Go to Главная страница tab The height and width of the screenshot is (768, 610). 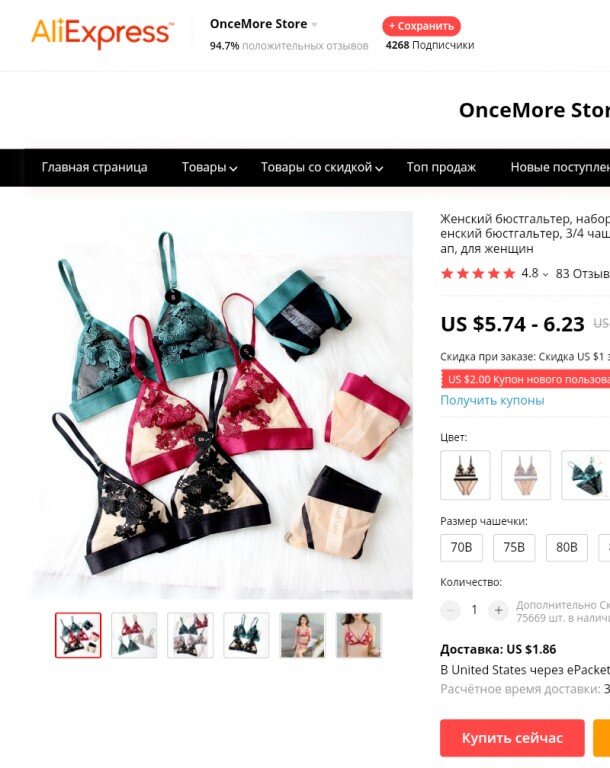click(94, 168)
